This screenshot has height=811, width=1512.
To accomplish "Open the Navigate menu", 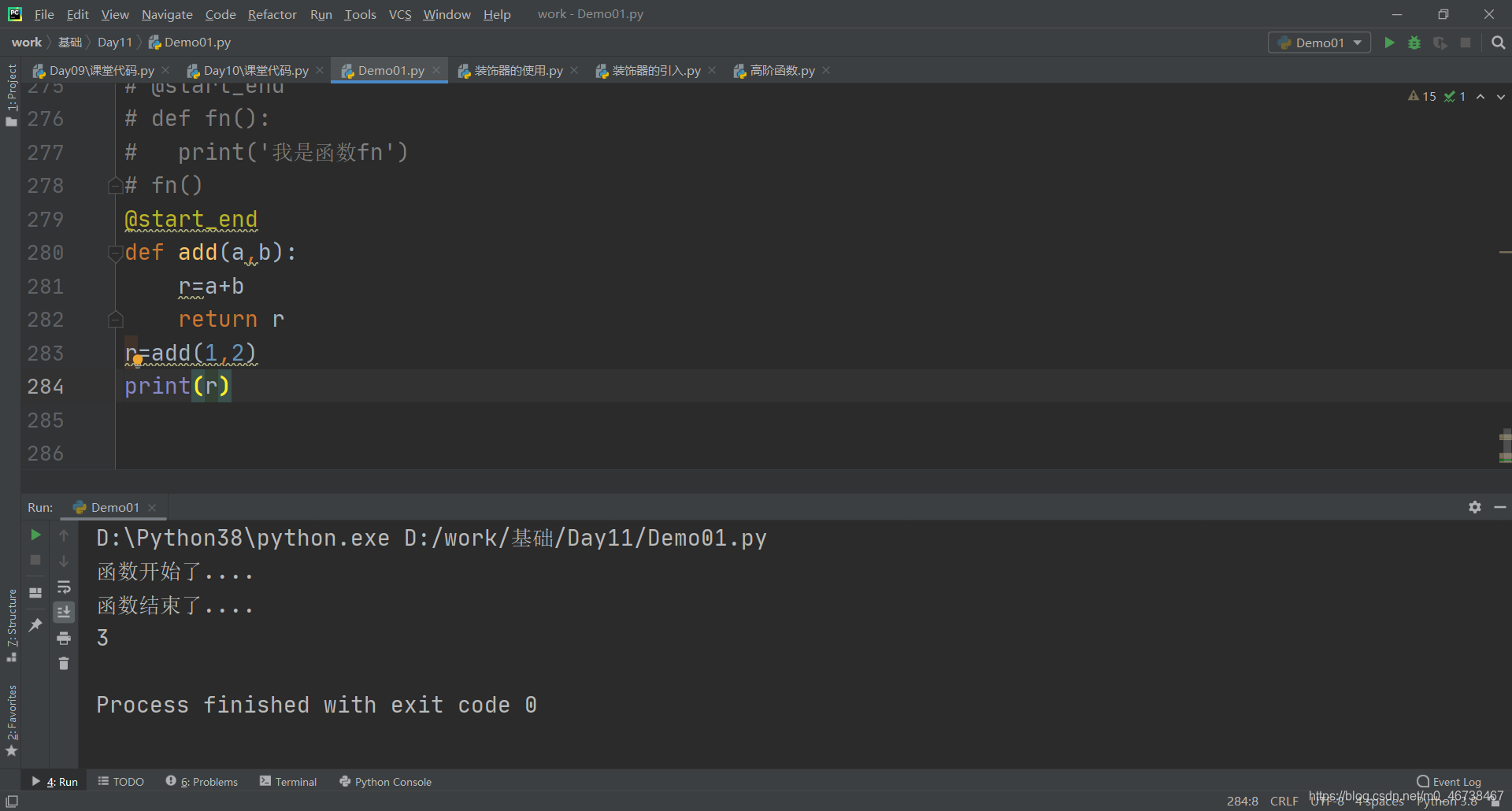I will tap(167, 14).
